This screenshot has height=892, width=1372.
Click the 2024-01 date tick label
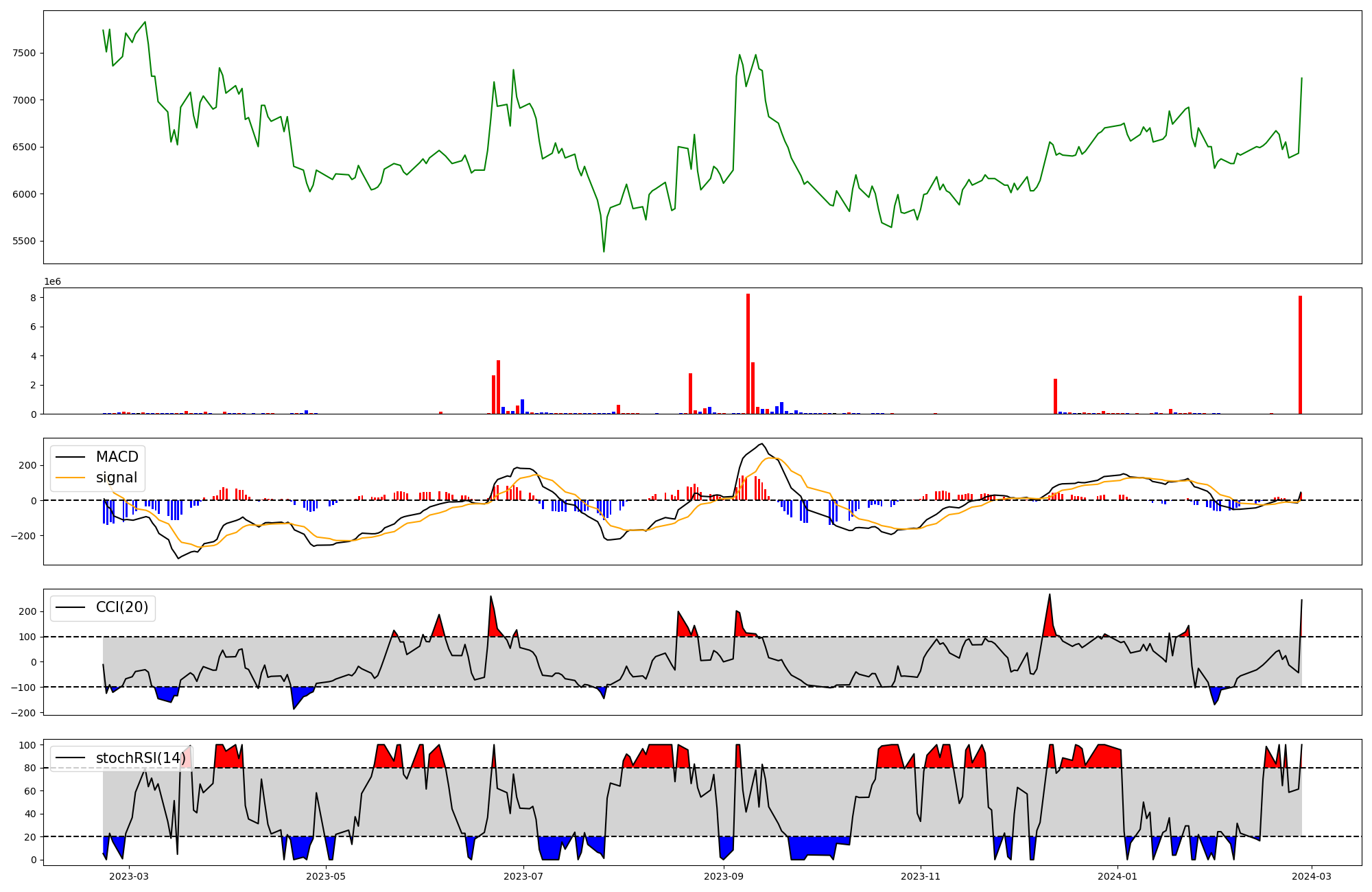point(1118,876)
